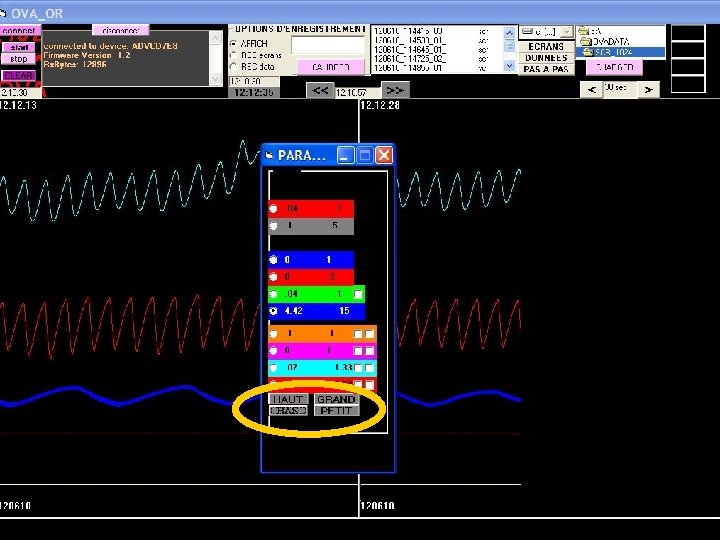The width and height of the screenshot is (720, 540).
Task: Step backward with the << button
Action: tap(320, 90)
